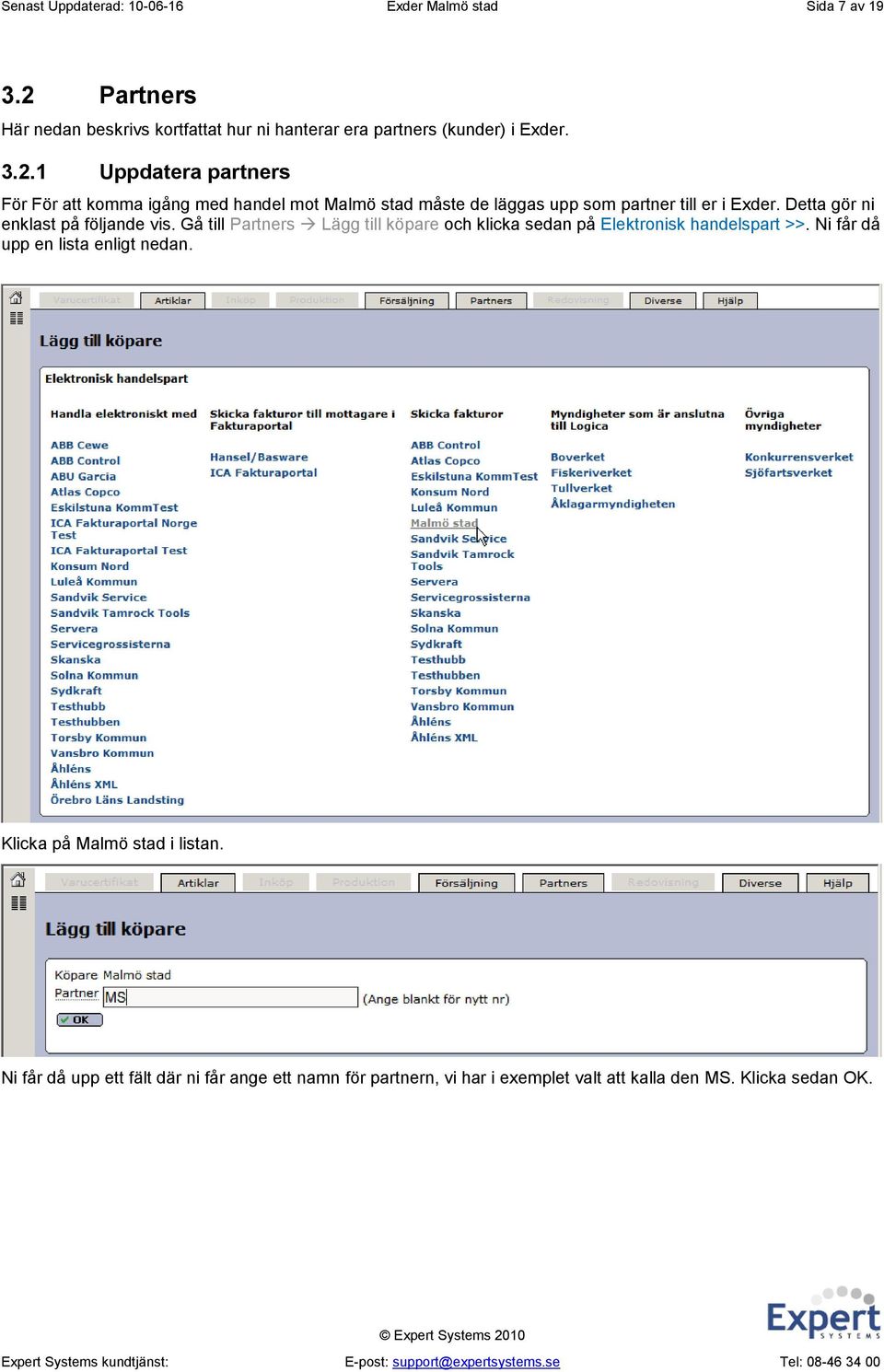Select Servera under Handla elektroniskt med
884x1372 pixels.
tap(74, 629)
